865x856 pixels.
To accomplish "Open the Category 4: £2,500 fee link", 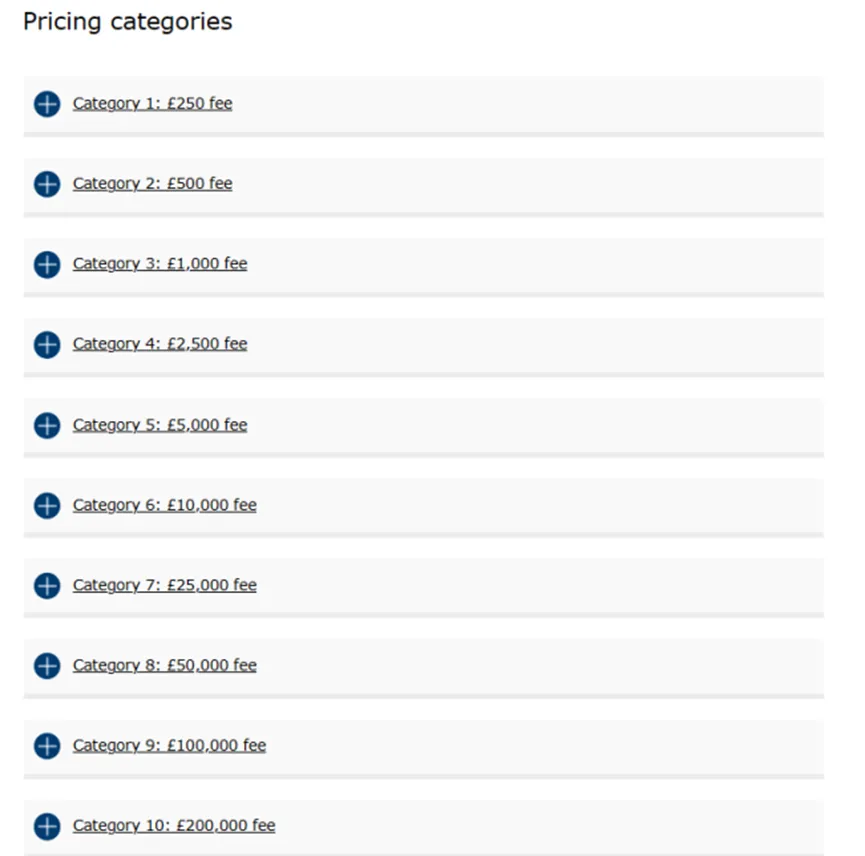I will 160,344.
